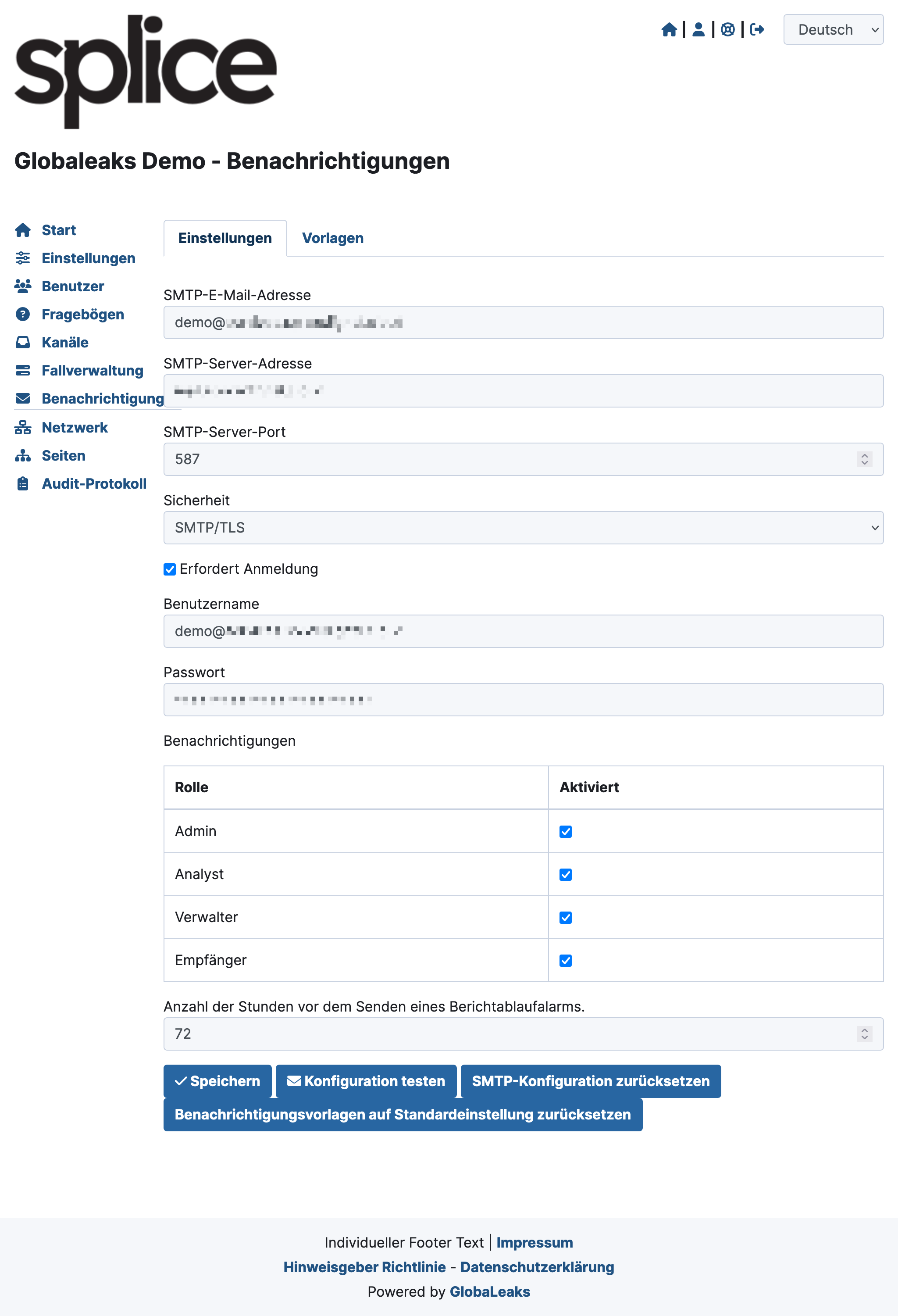Click the SMTP-Server-Port field
898x1316 pixels.
pyautogui.click(x=524, y=459)
